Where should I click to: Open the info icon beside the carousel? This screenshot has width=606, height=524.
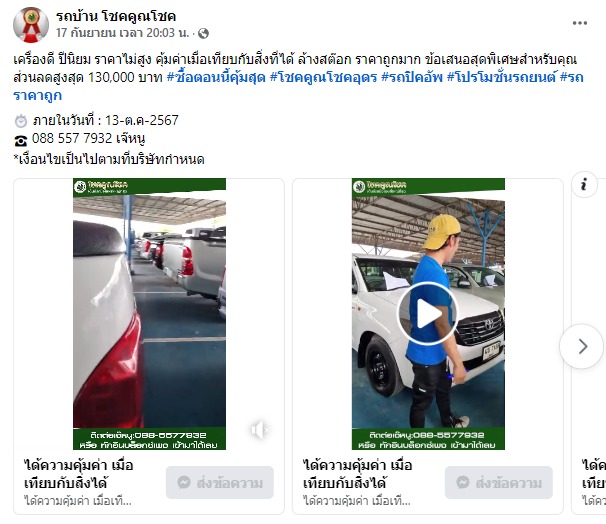pyautogui.click(x=584, y=184)
